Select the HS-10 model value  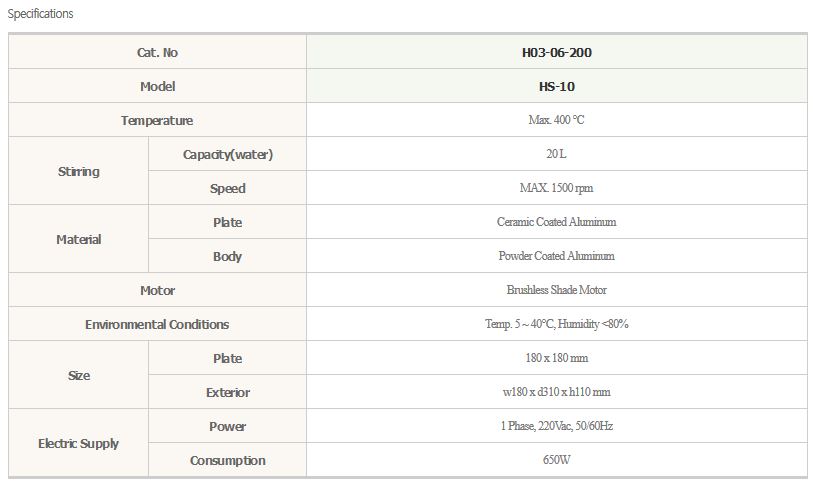tap(556, 86)
